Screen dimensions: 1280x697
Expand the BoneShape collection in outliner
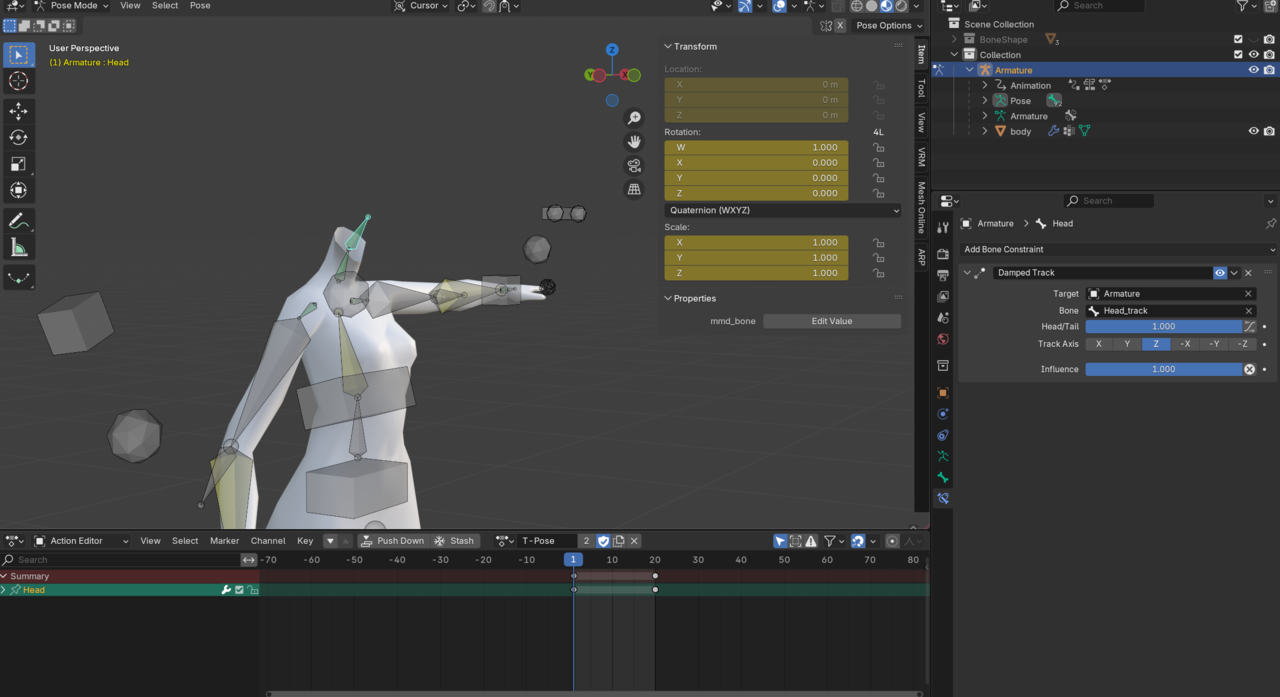pos(954,40)
